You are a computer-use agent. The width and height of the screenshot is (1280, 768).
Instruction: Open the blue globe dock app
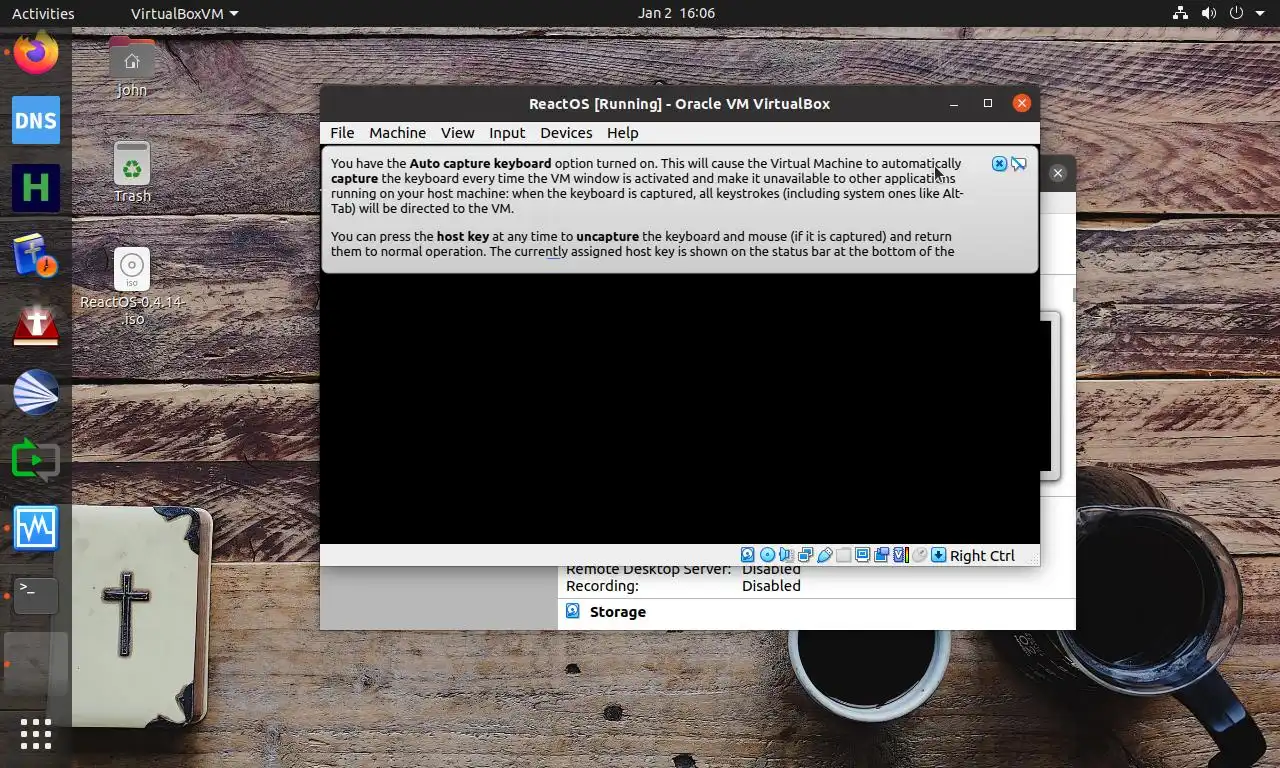(36, 392)
